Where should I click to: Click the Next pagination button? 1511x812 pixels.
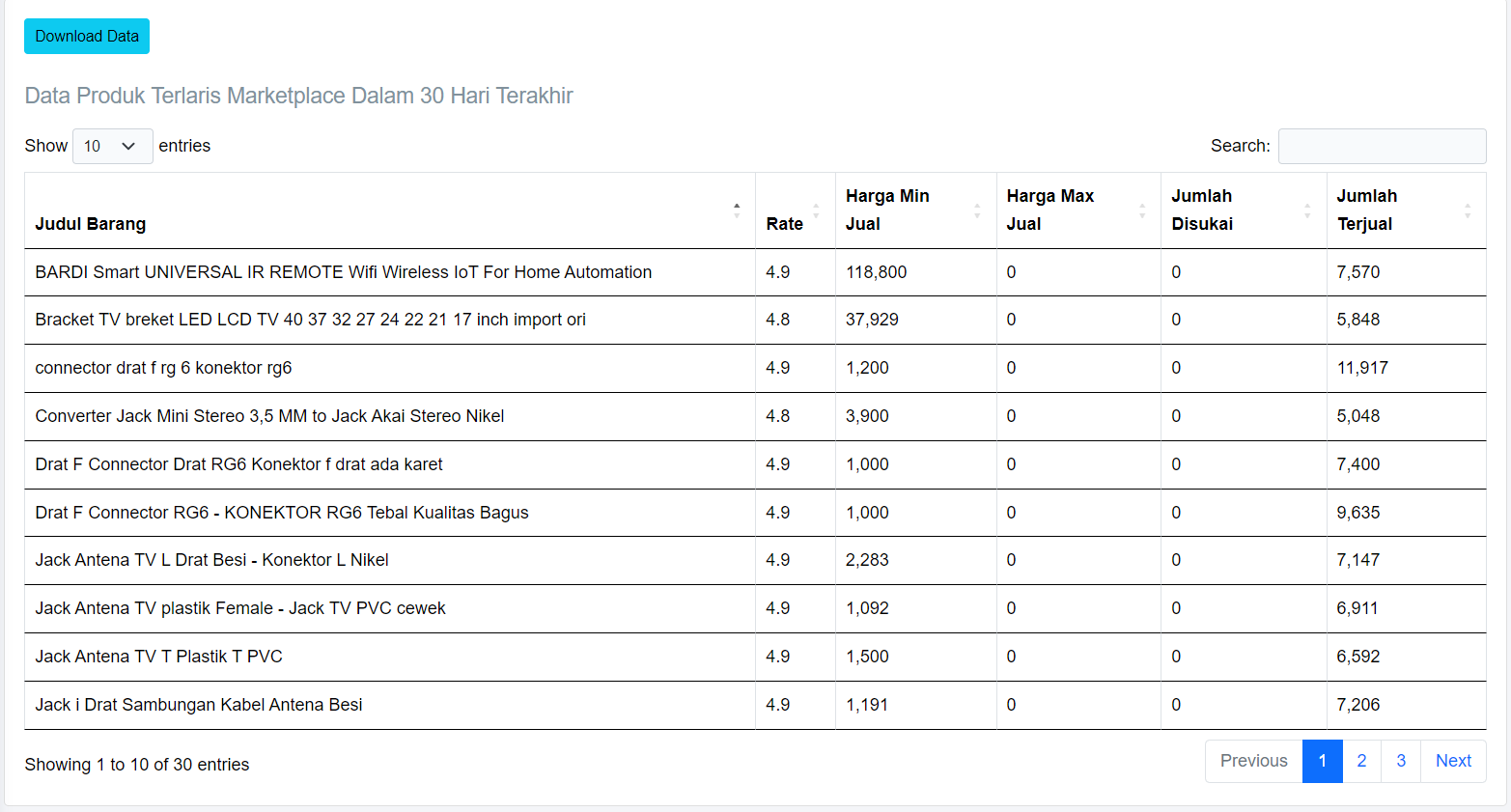pos(1453,761)
